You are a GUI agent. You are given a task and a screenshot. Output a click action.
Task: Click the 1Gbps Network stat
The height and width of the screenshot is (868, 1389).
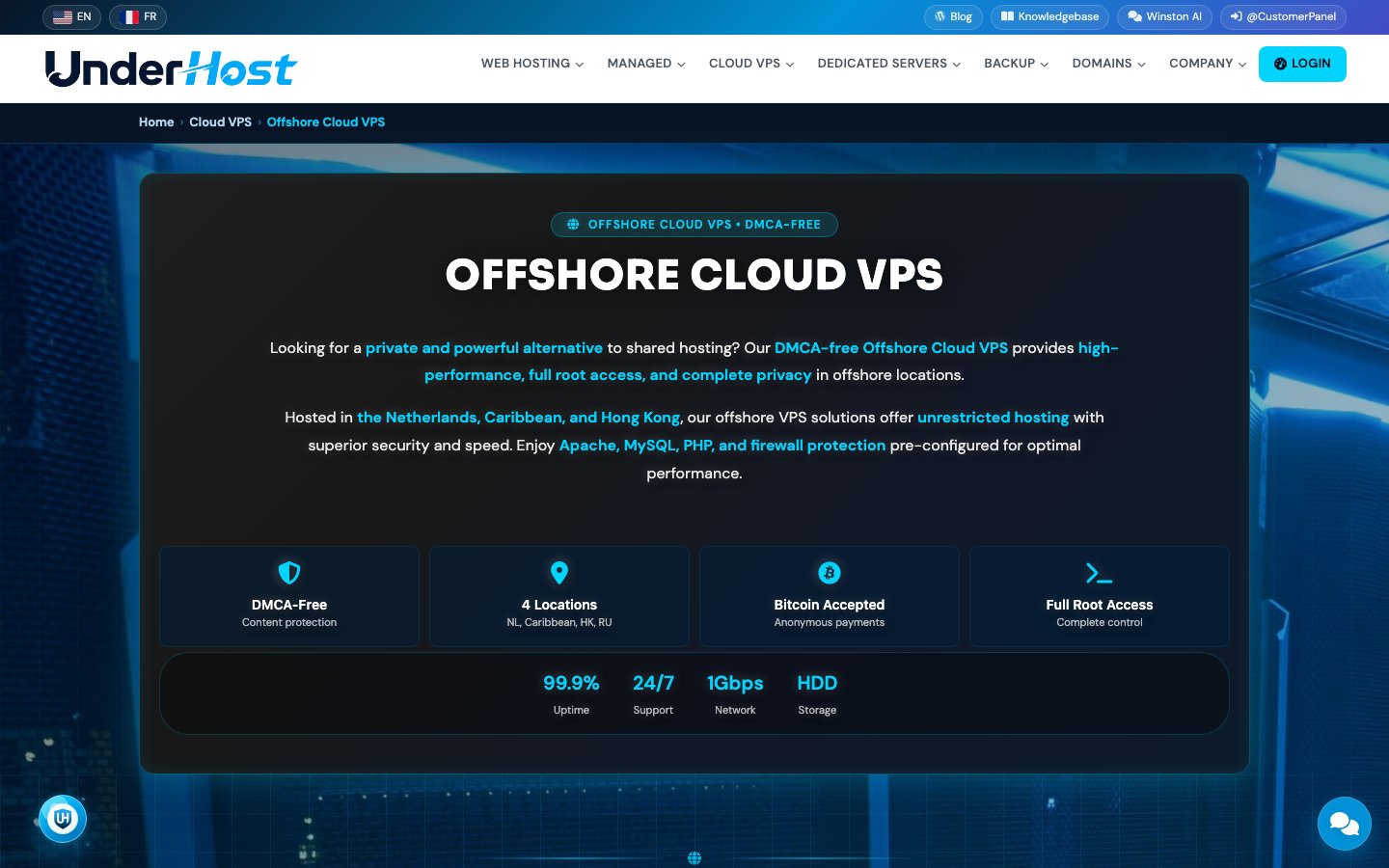click(x=735, y=694)
